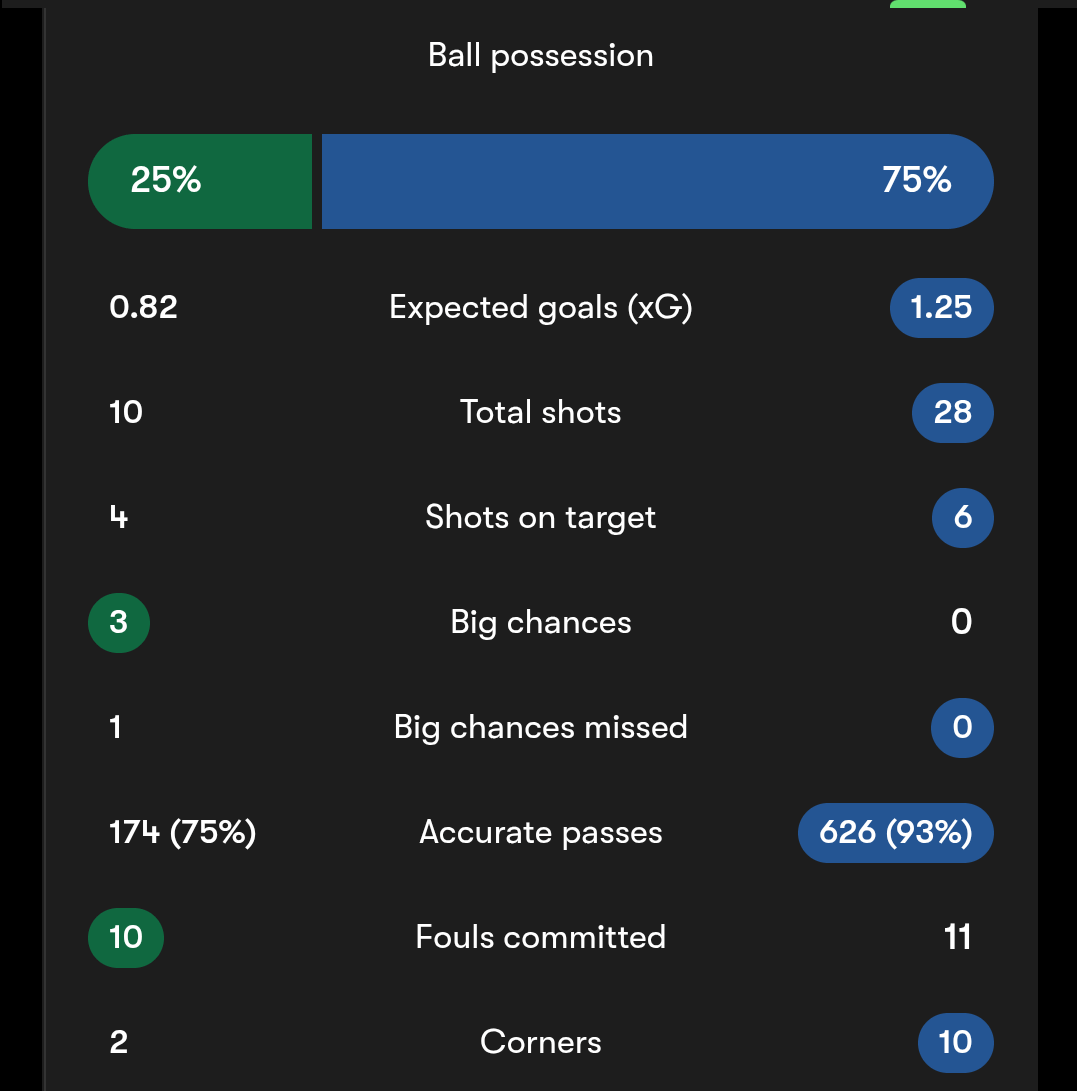Click the green 10 fouls committed badge

tap(126, 937)
